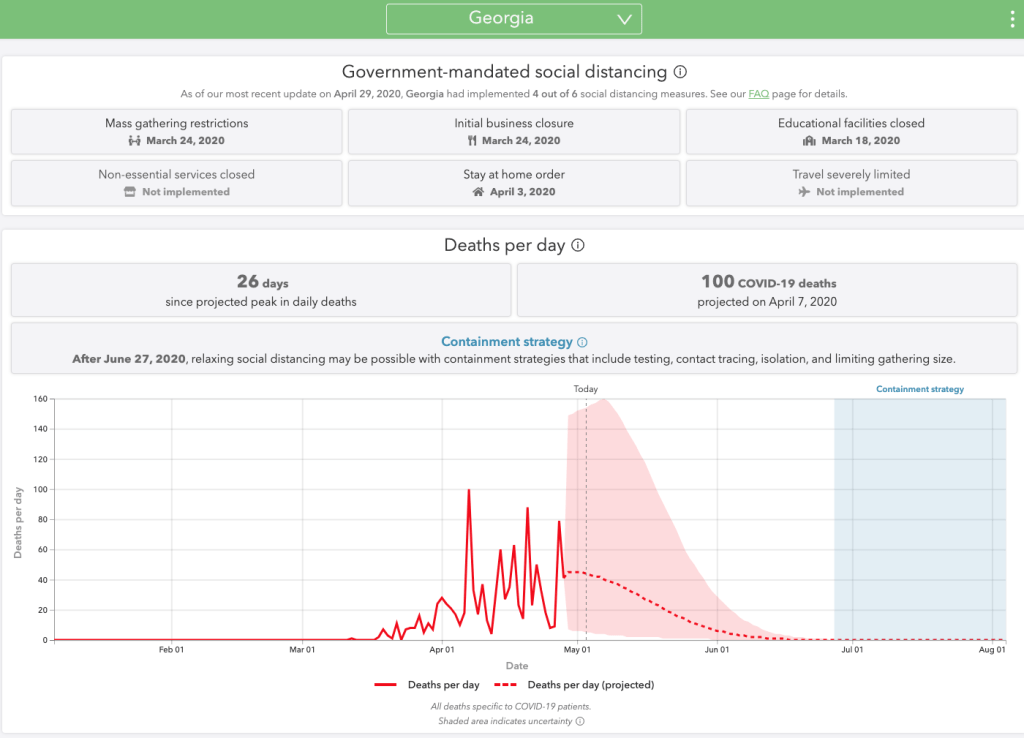Click the Containment strategy info icon
The height and width of the screenshot is (738, 1024).
click(582, 342)
